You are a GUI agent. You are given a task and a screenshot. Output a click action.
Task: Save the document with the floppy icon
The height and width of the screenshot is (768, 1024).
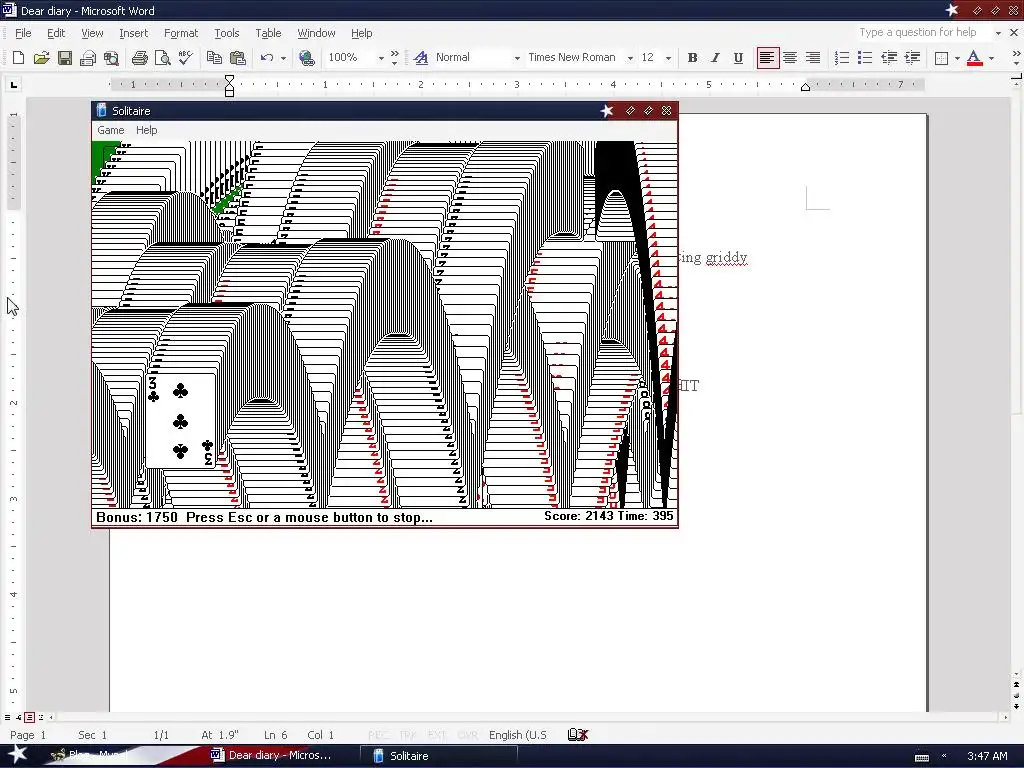pyautogui.click(x=65, y=57)
